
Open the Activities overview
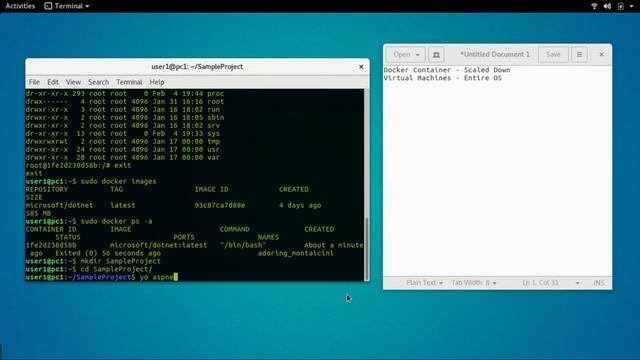click(20, 6)
